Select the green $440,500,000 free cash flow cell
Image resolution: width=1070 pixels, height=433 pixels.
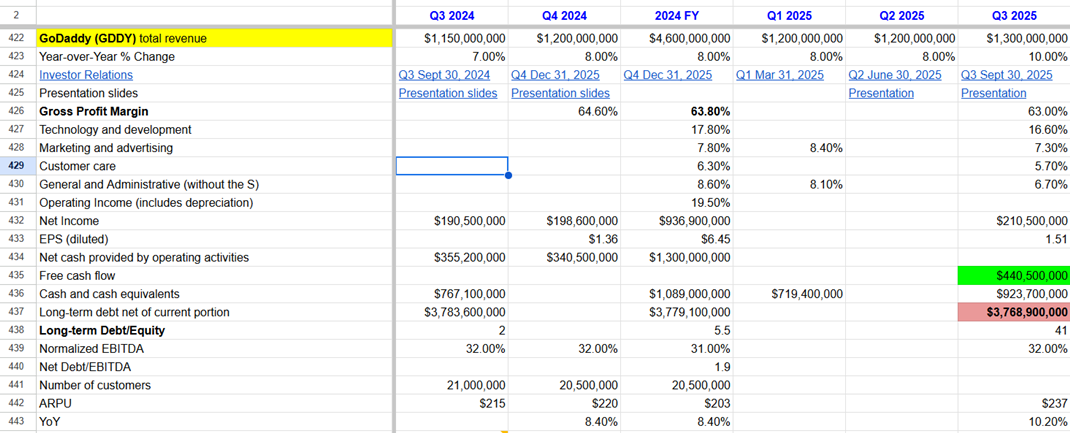tap(1014, 275)
